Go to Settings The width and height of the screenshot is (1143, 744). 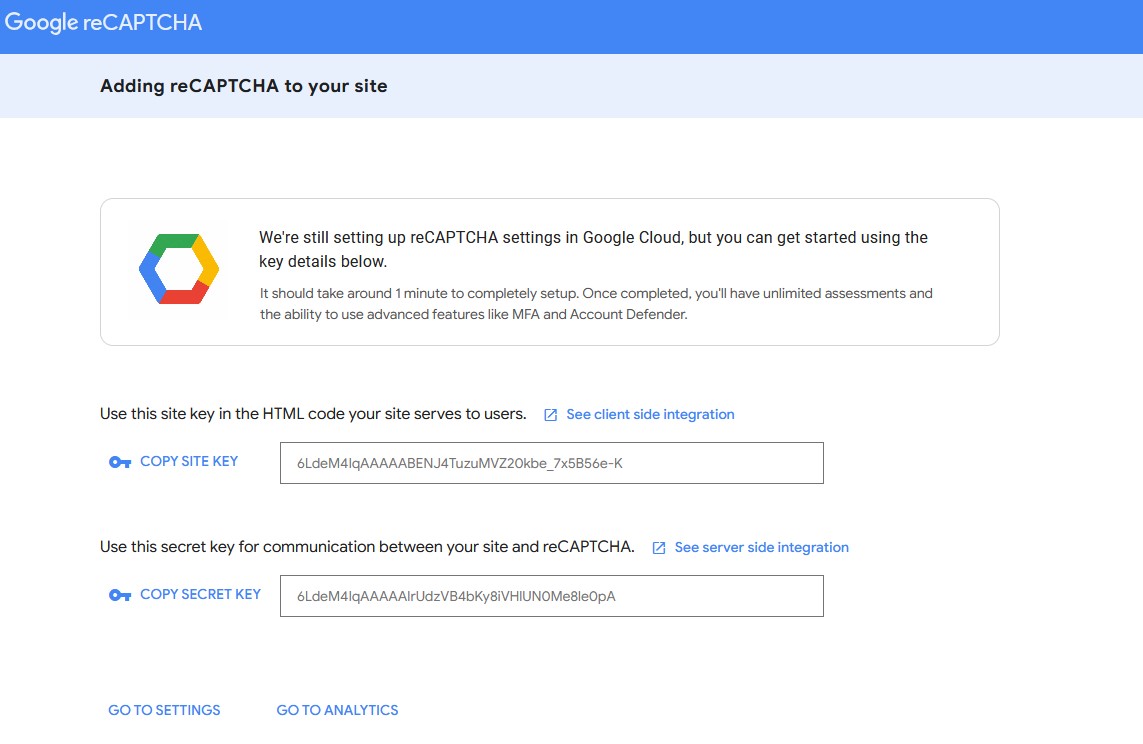click(x=164, y=710)
